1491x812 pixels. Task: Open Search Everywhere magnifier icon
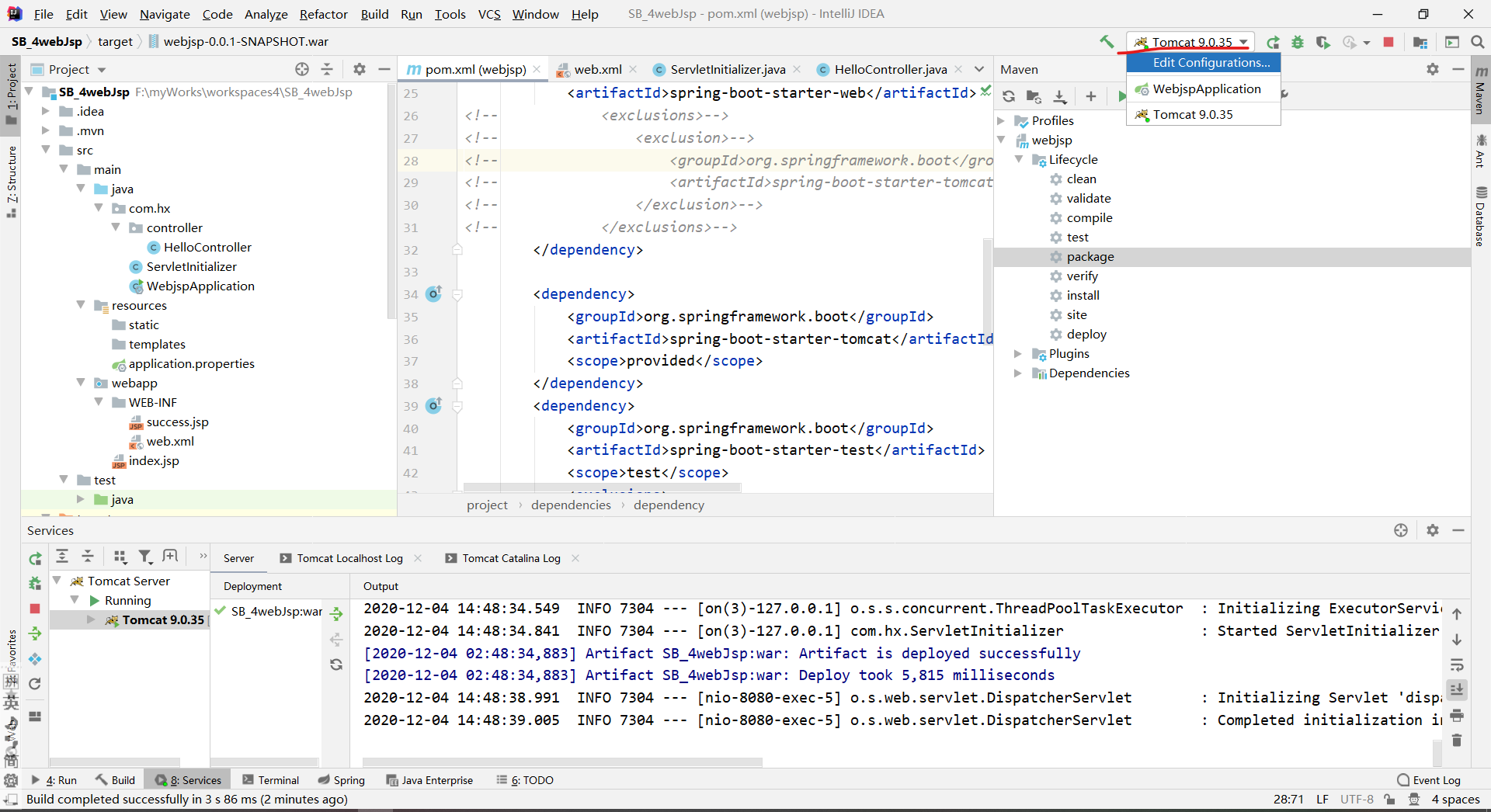pyautogui.click(x=1478, y=42)
